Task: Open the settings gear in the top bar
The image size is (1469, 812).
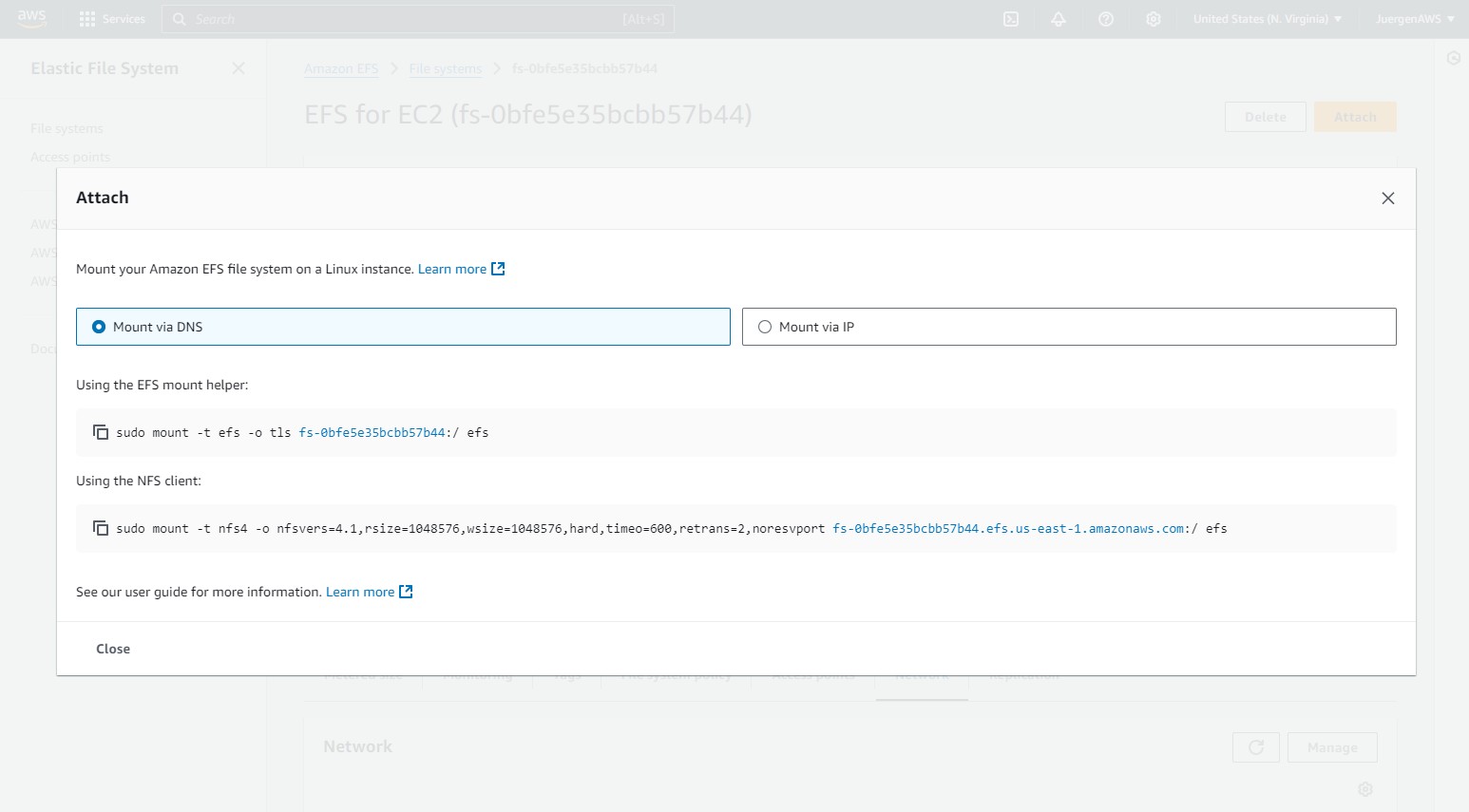Action: 1154,19
